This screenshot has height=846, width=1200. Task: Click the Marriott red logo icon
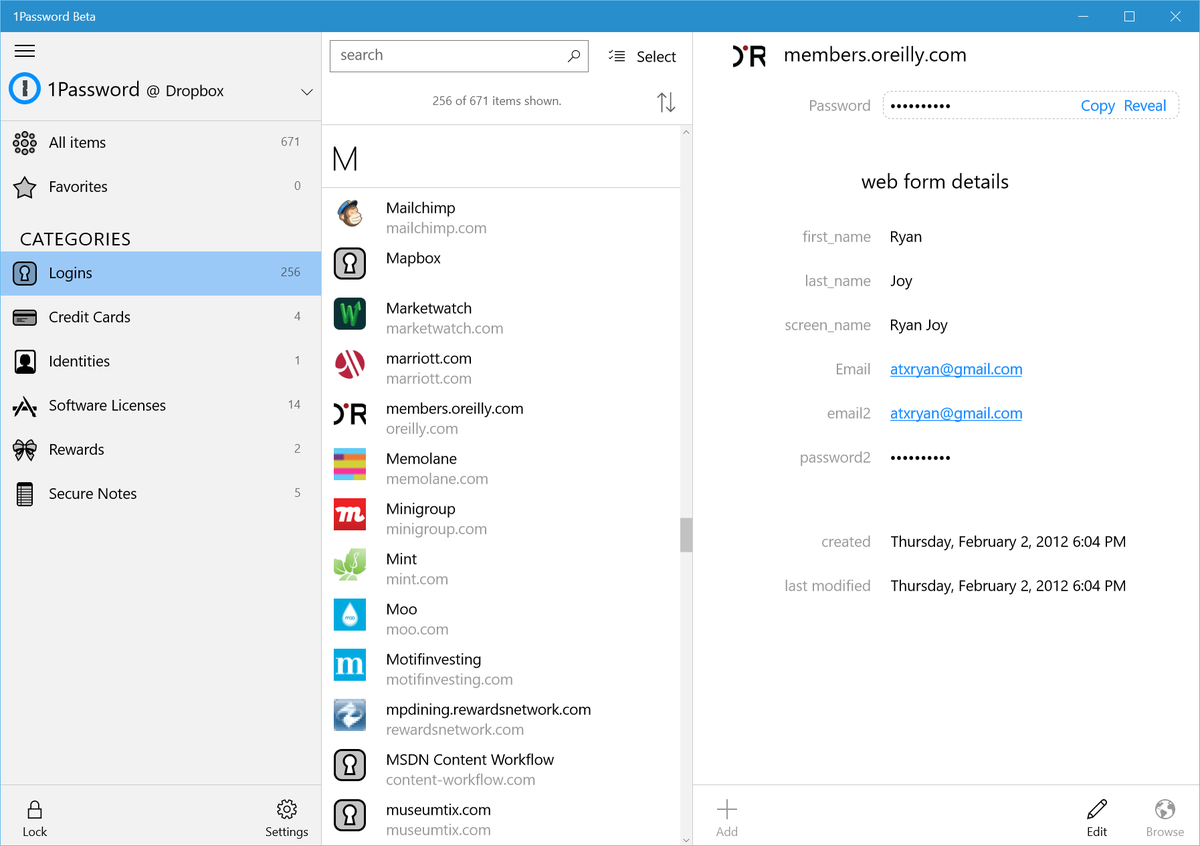[349, 364]
